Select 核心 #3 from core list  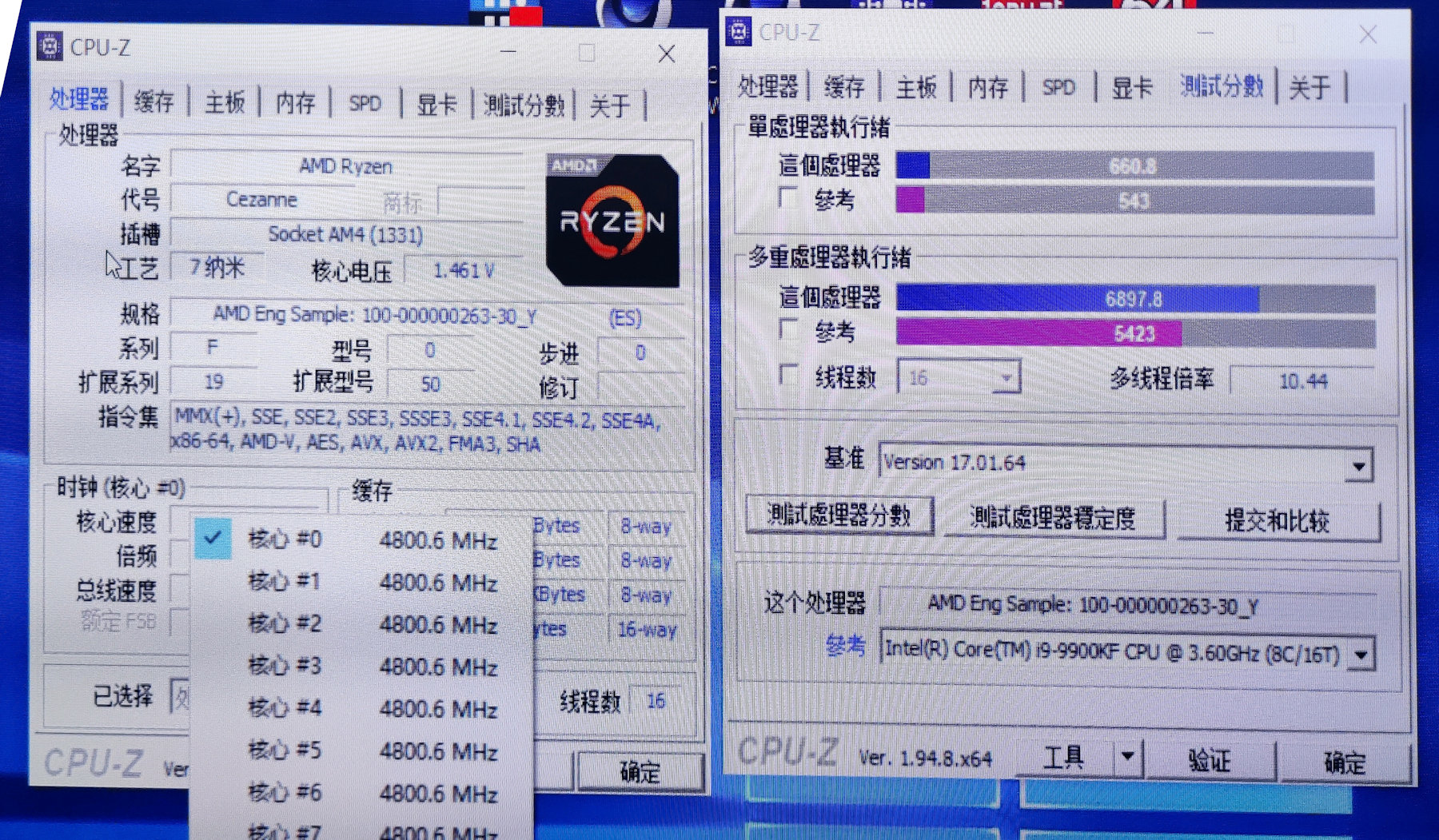coord(361,667)
